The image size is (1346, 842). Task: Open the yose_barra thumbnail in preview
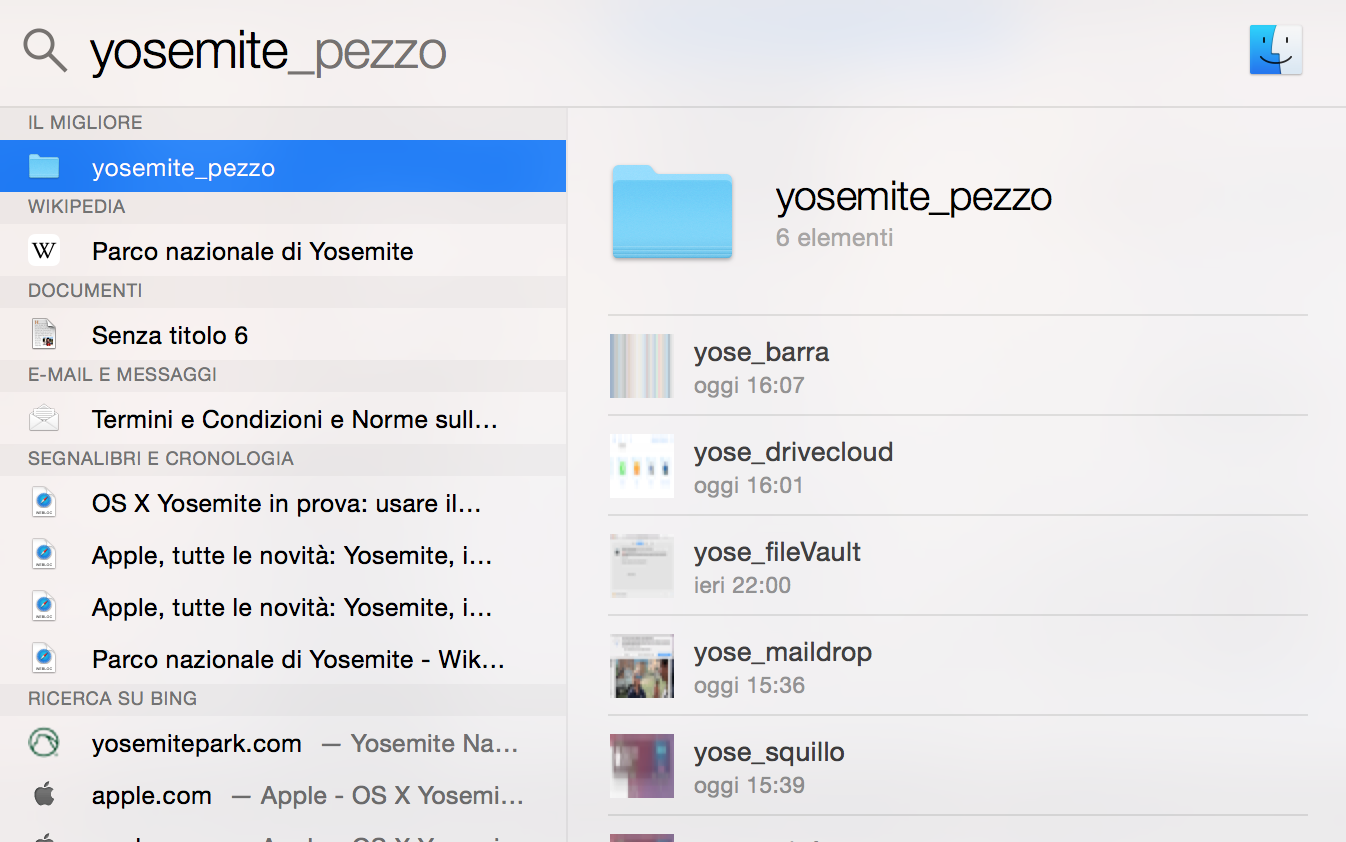[x=641, y=366]
